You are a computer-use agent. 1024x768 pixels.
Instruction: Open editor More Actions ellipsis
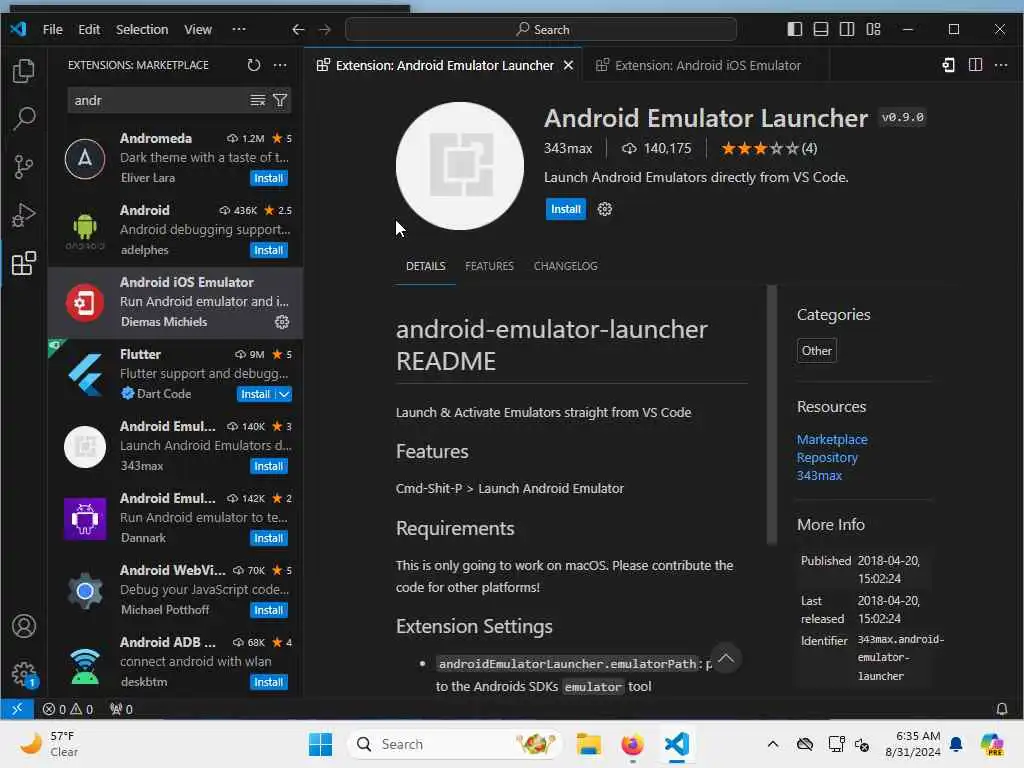1001,65
